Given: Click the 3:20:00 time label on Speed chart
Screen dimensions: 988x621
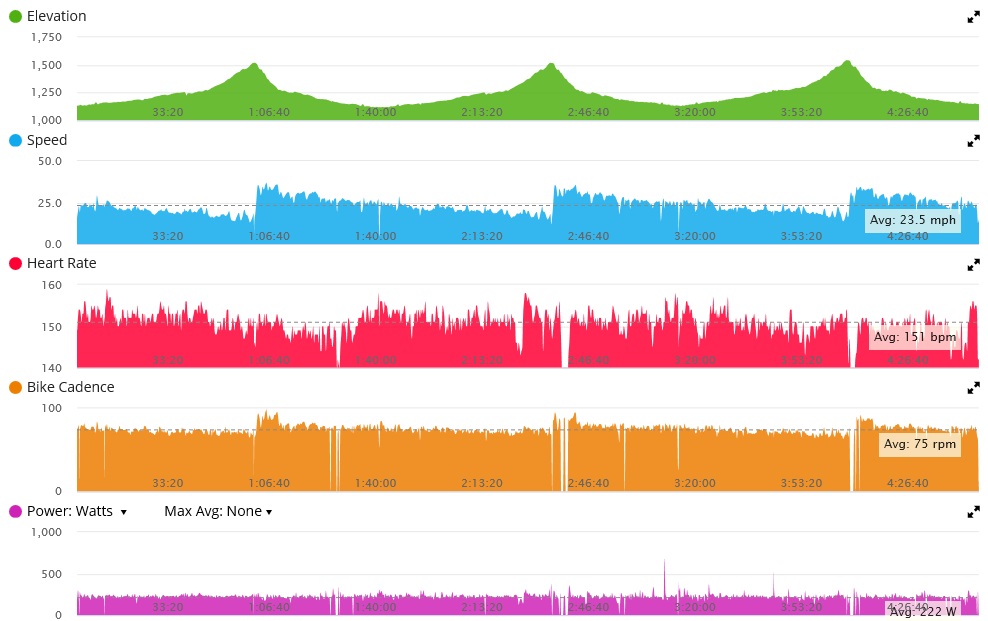Looking at the screenshot, I should click(695, 236).
